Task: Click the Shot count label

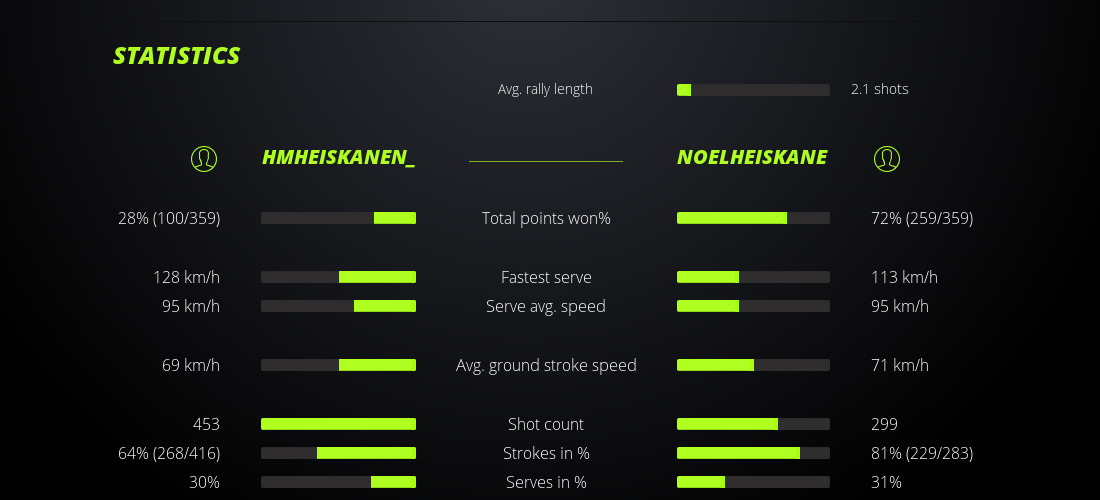Action: click(x=546, y=424)
